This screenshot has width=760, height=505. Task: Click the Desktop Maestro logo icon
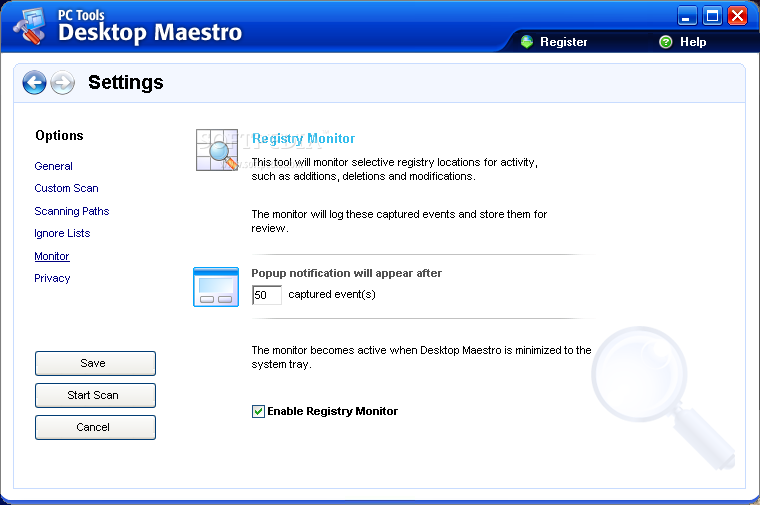30,27
